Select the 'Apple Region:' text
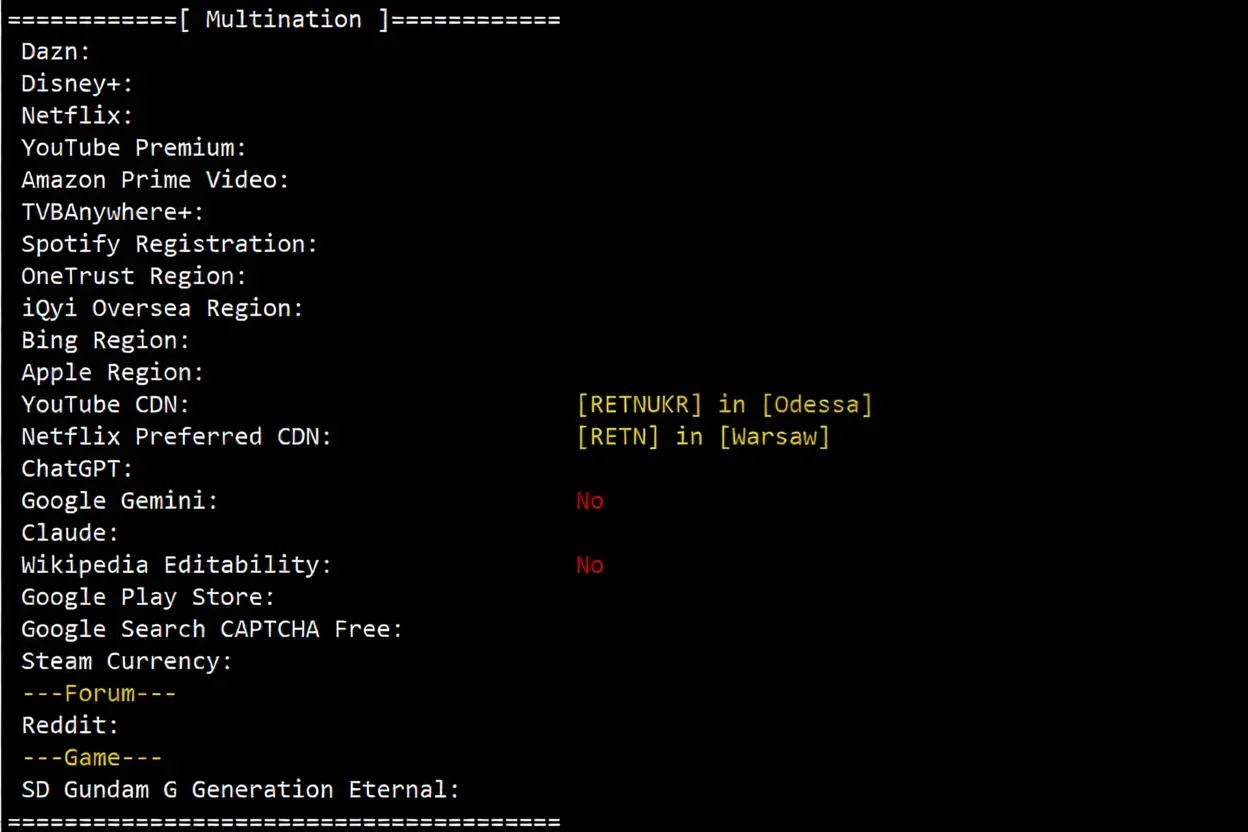This screenshot has height=832, width=1248. 112,372
